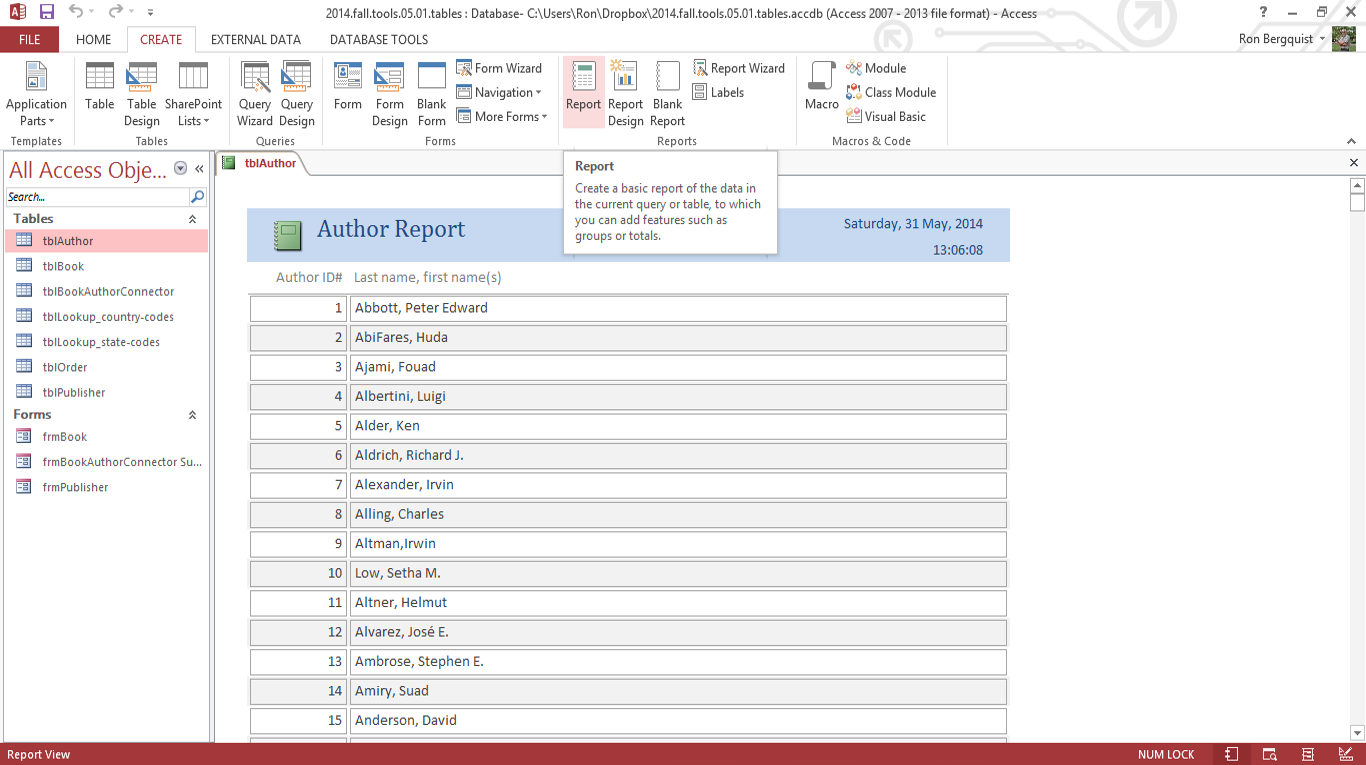Image resolution: width=1366 pixels, height=765 pixels.
Task: Click the Report Design icon
Action: (x=625, y=94)
